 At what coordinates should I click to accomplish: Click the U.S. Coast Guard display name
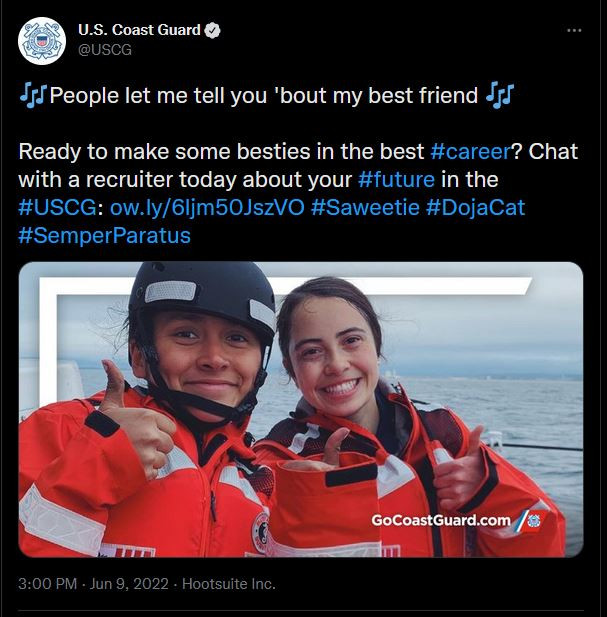pyautogui.click(x=140, y=31)
